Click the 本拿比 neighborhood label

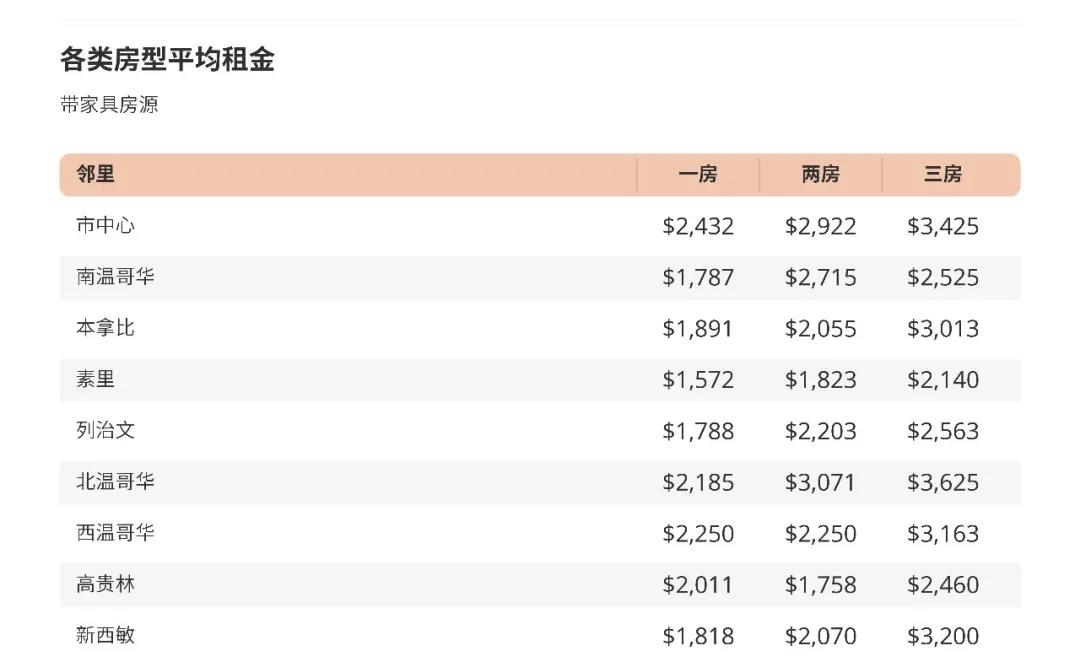105,328
